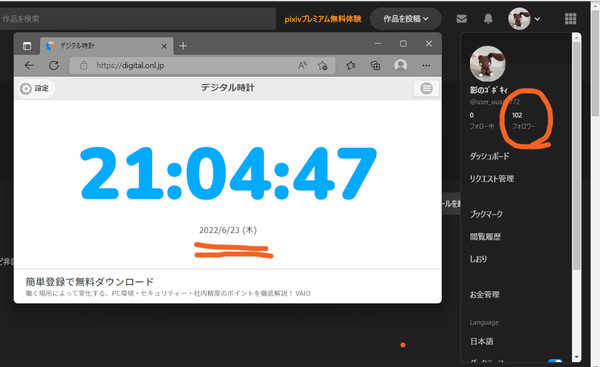Open Edge settings and more menu
This screenshot has height=367, width=600.
426,65
